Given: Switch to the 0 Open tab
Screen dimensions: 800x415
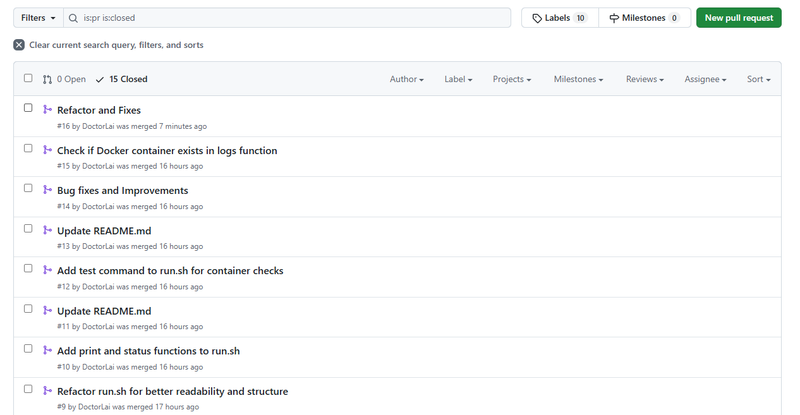Looking at the screenshot, I should pyautogui.click(x=64, y=79).
